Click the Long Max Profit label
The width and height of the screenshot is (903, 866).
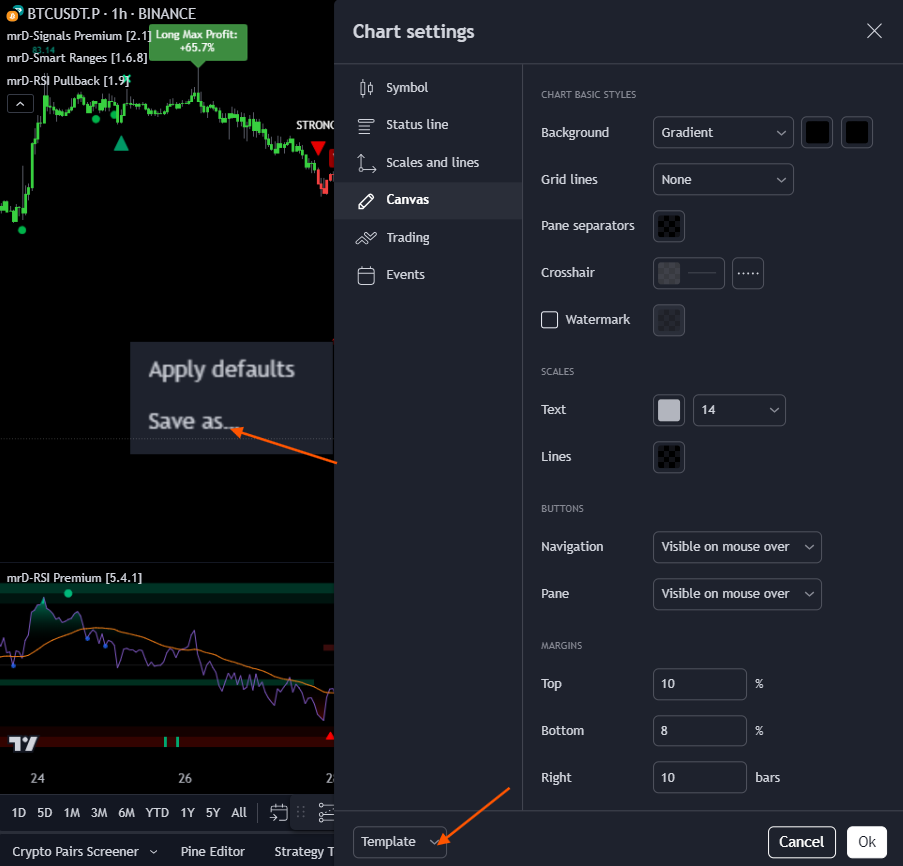[198, 41]
